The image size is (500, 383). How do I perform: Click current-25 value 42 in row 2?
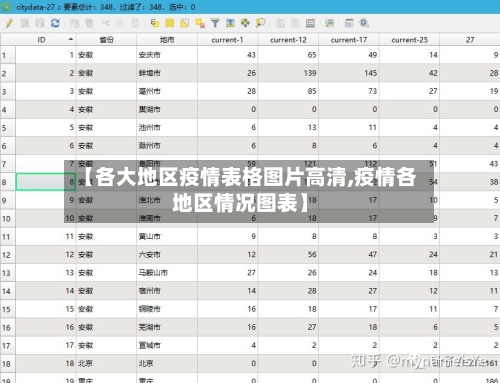pyautogui.click(x=409, y=73)
